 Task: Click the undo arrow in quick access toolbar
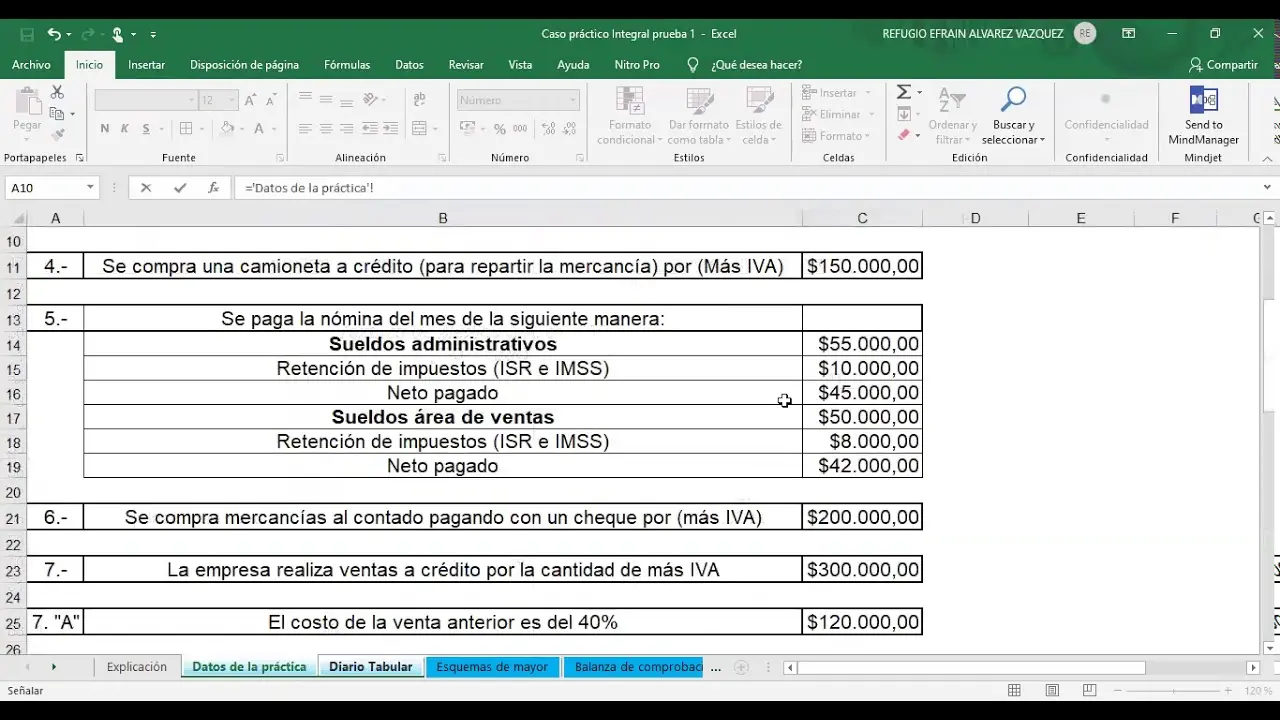54,34
